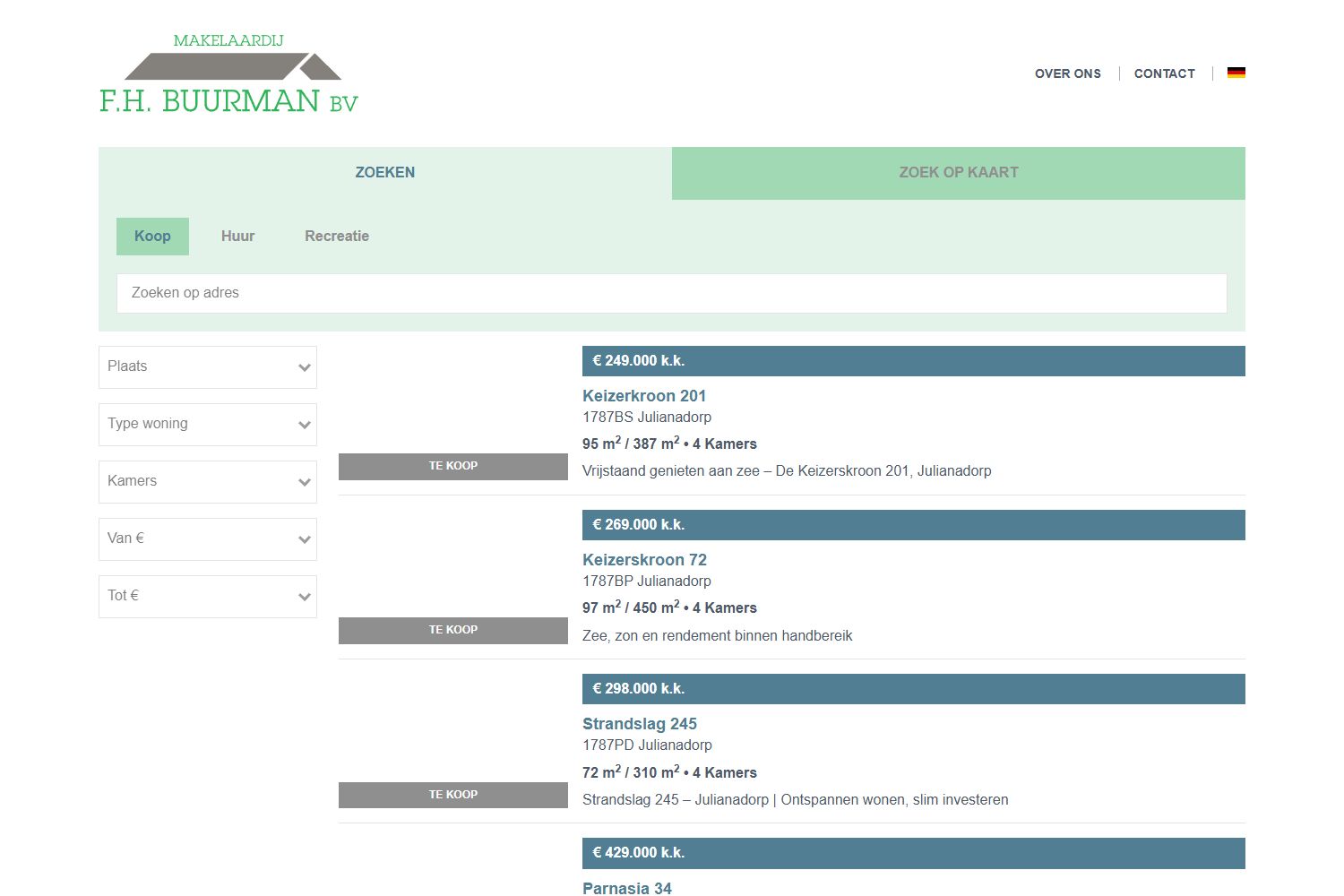
Task: Switch to the ZOEKEN tab
Action: (x=384, y=172)
